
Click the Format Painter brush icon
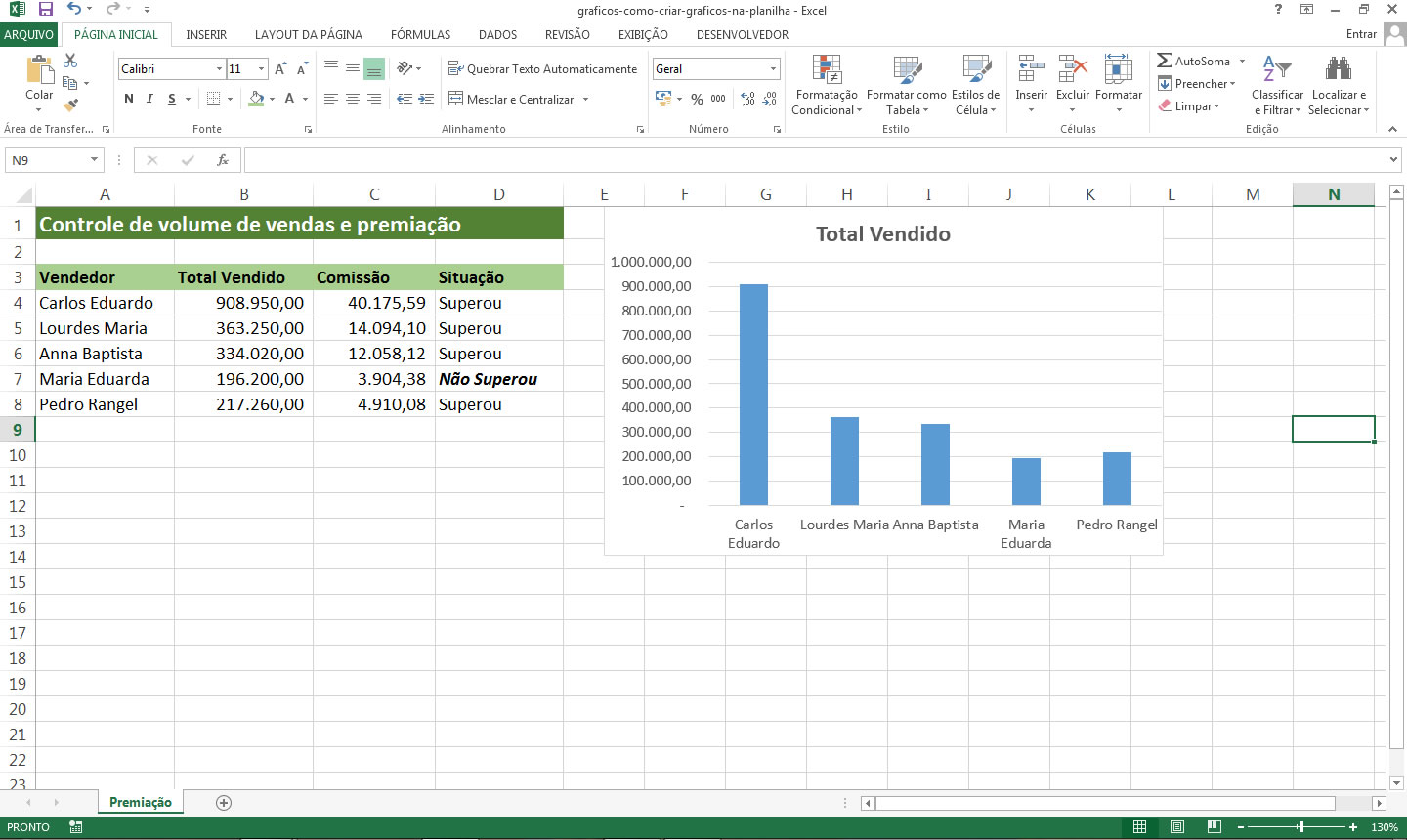pyautogui.click(x=70, y=105)
